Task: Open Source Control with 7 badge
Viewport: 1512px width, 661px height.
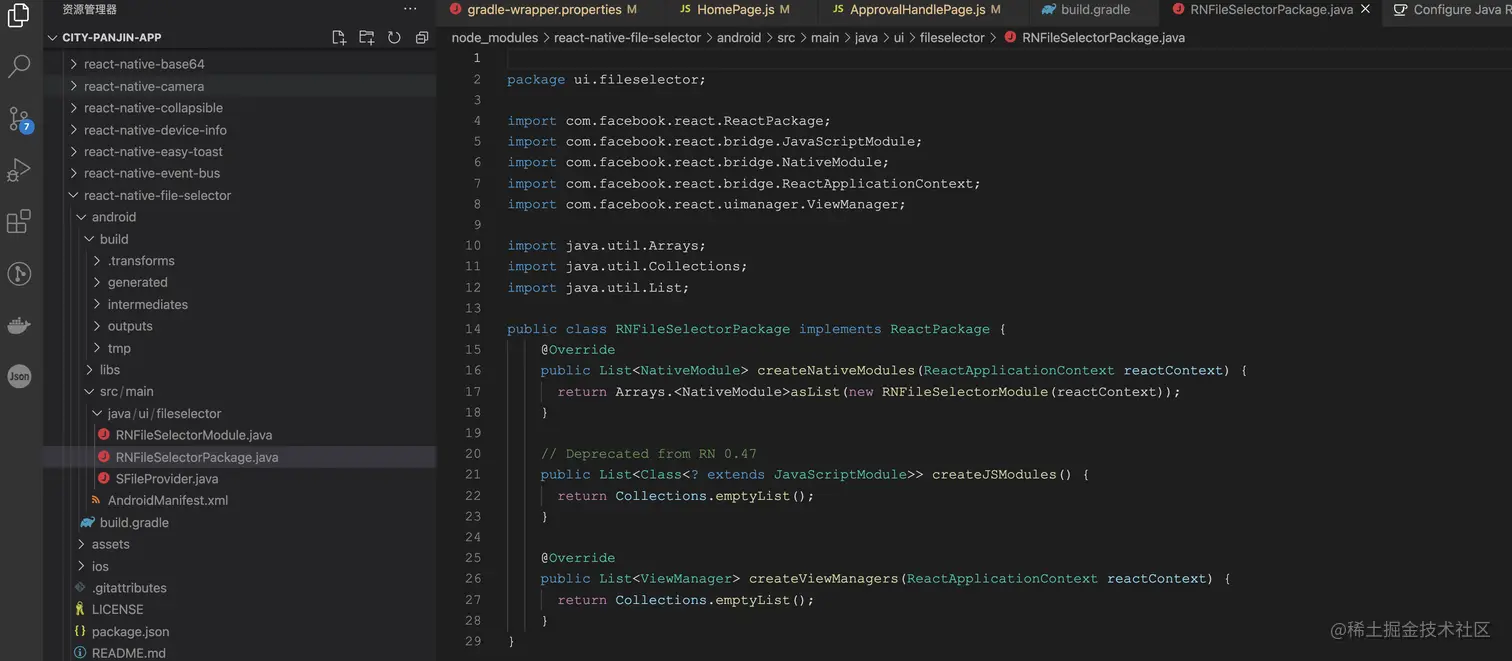Action: pos(19,119)
